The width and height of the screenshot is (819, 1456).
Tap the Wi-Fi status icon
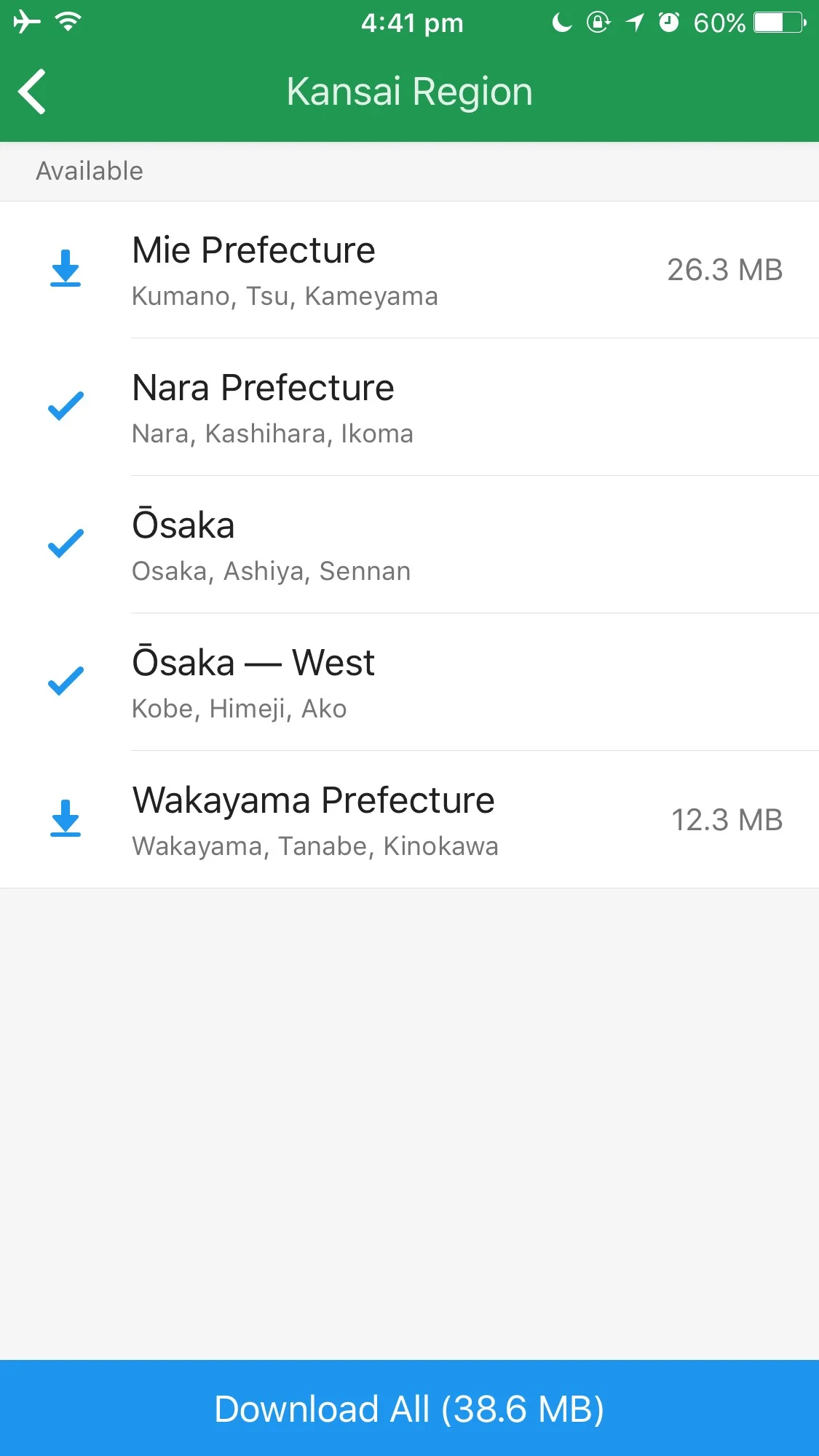[68, 23]
